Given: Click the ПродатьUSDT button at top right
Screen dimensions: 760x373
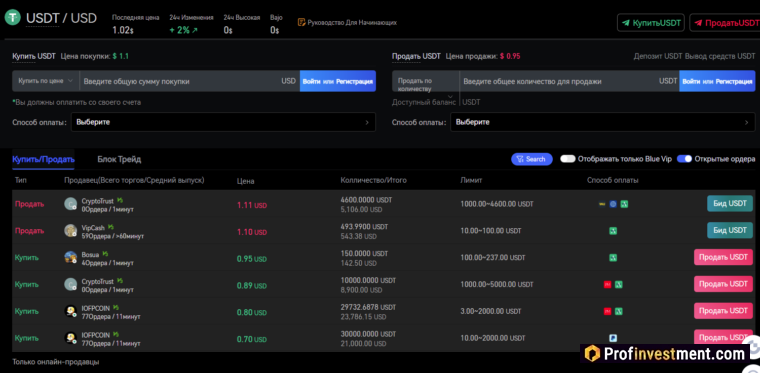Looking at the screenshot, I should click(726, 23).
